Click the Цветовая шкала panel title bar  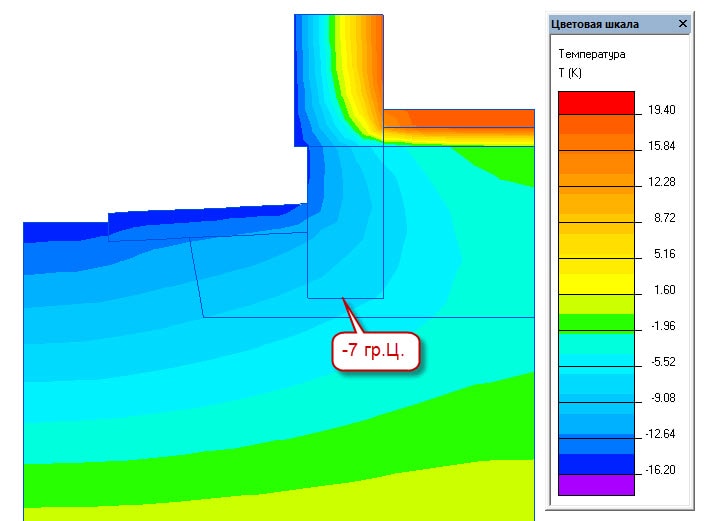pyautogui.click(x=600, y=23)
